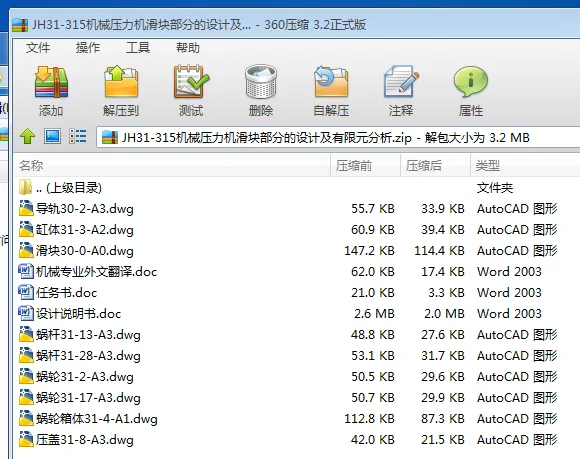Select file name 蜗轮箱体31-4-A1.dwg

tap(97, 419)
